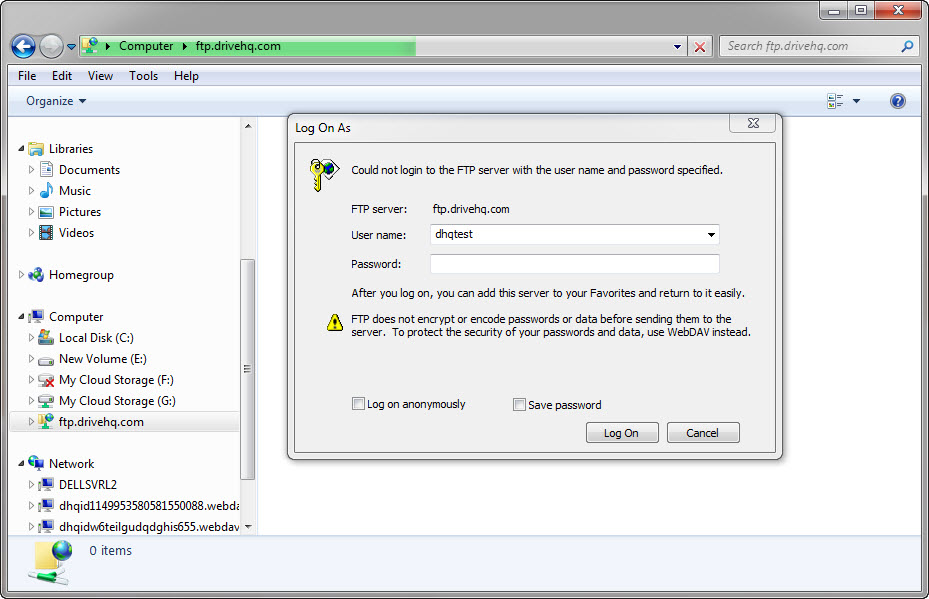Expand the Documents library node

pos(32,170)
